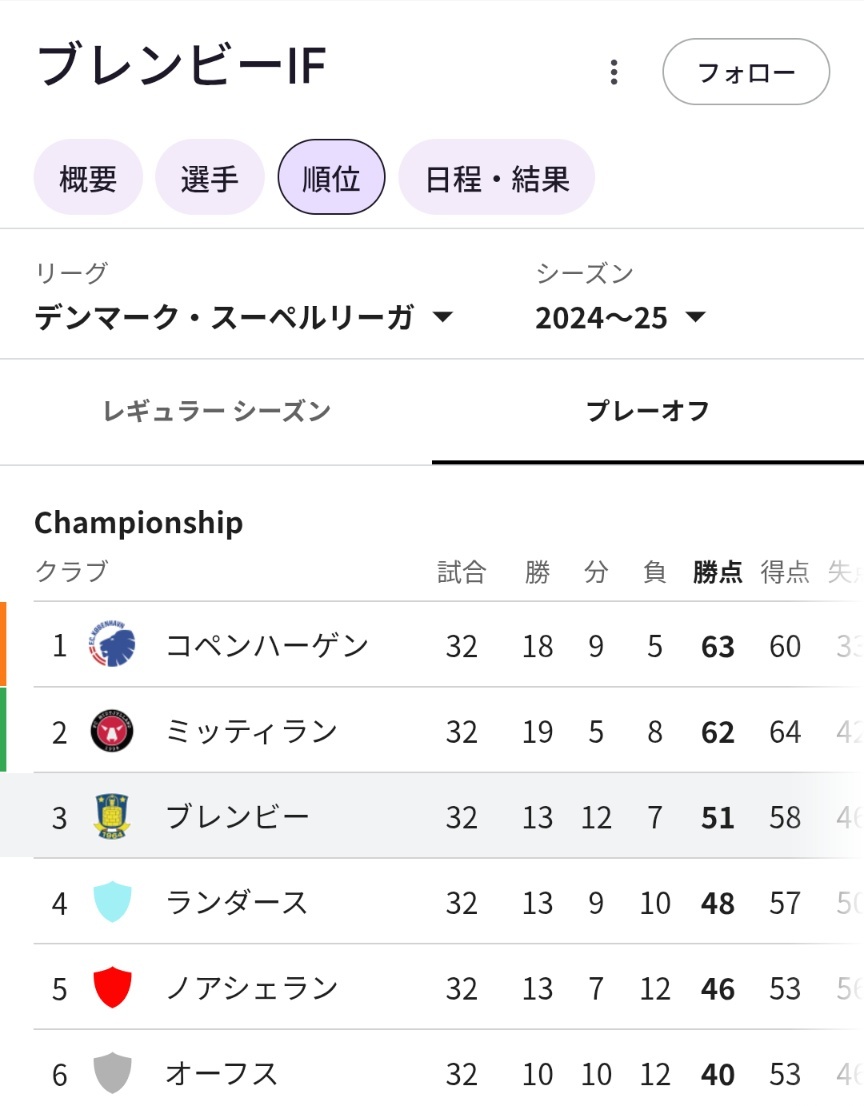Open the リーグ dropdown arrow
The image size is (864, 1106).
pos(442,317)
